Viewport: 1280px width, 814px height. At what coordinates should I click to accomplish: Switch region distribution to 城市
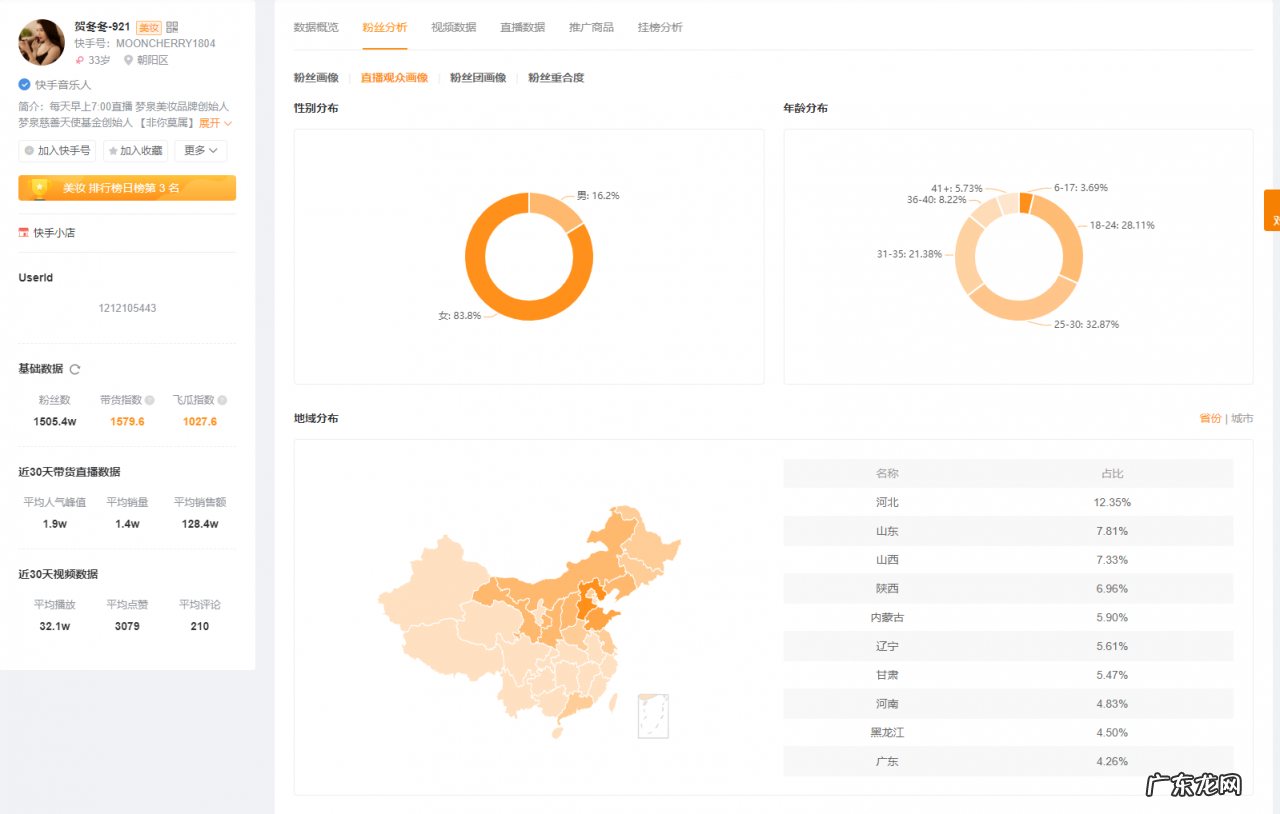pos(1242,418)
